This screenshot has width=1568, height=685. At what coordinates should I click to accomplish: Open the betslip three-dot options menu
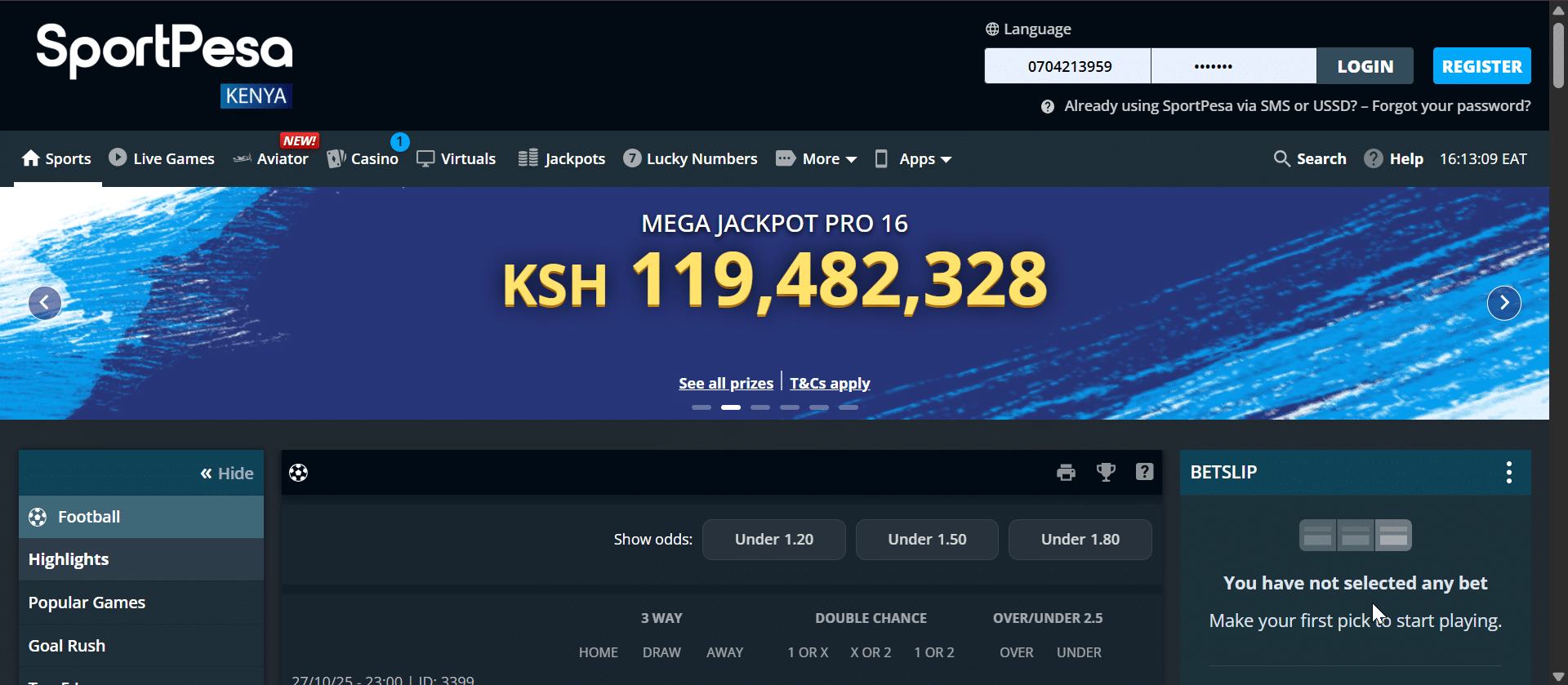point(1508,472)
